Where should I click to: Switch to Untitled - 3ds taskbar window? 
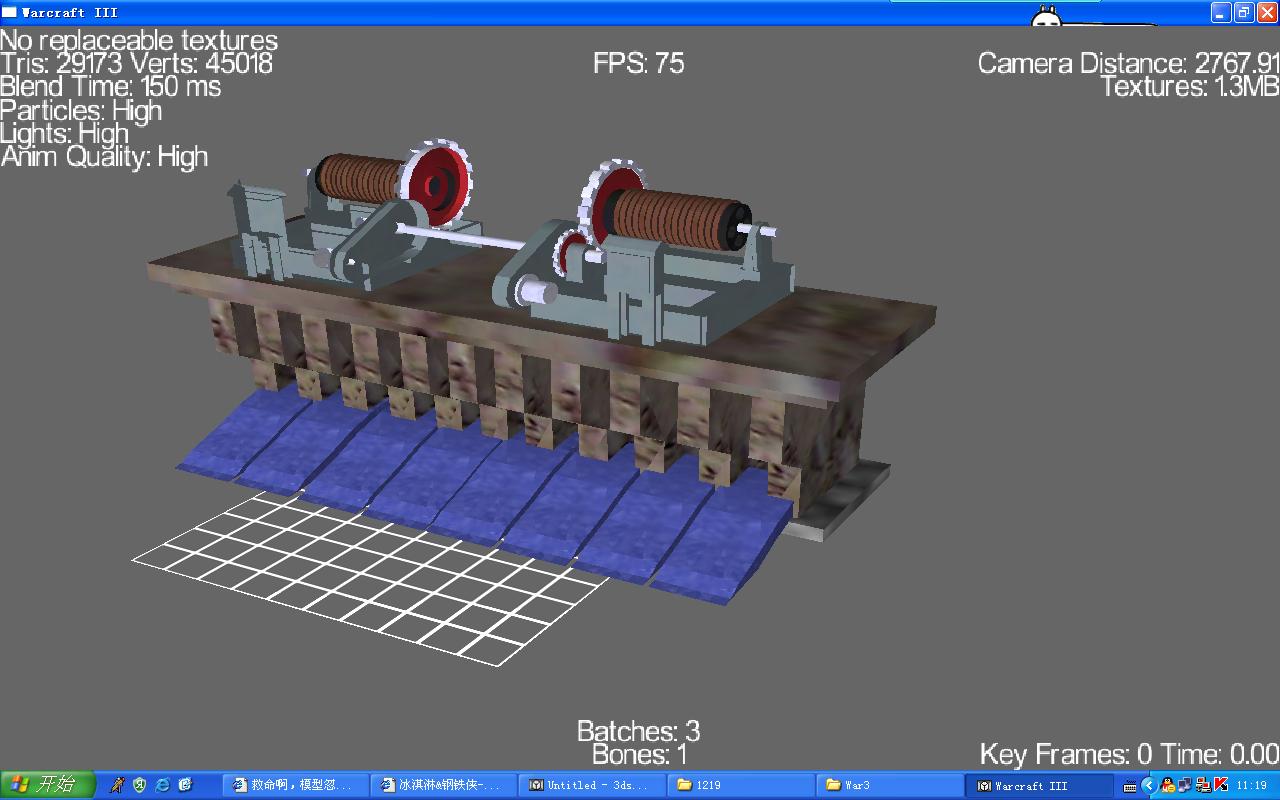pos(592,785)
